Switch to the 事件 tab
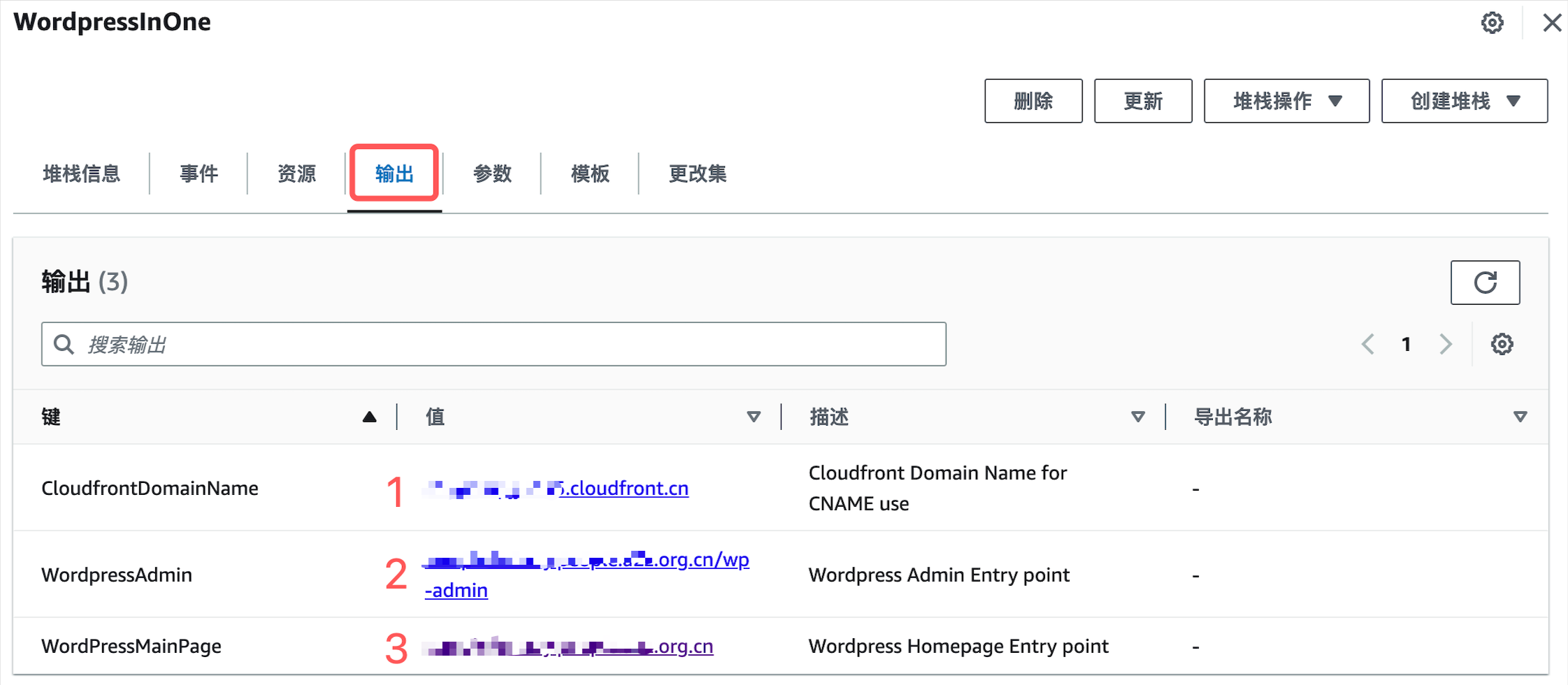1568x685 pixels. point(199,173)
